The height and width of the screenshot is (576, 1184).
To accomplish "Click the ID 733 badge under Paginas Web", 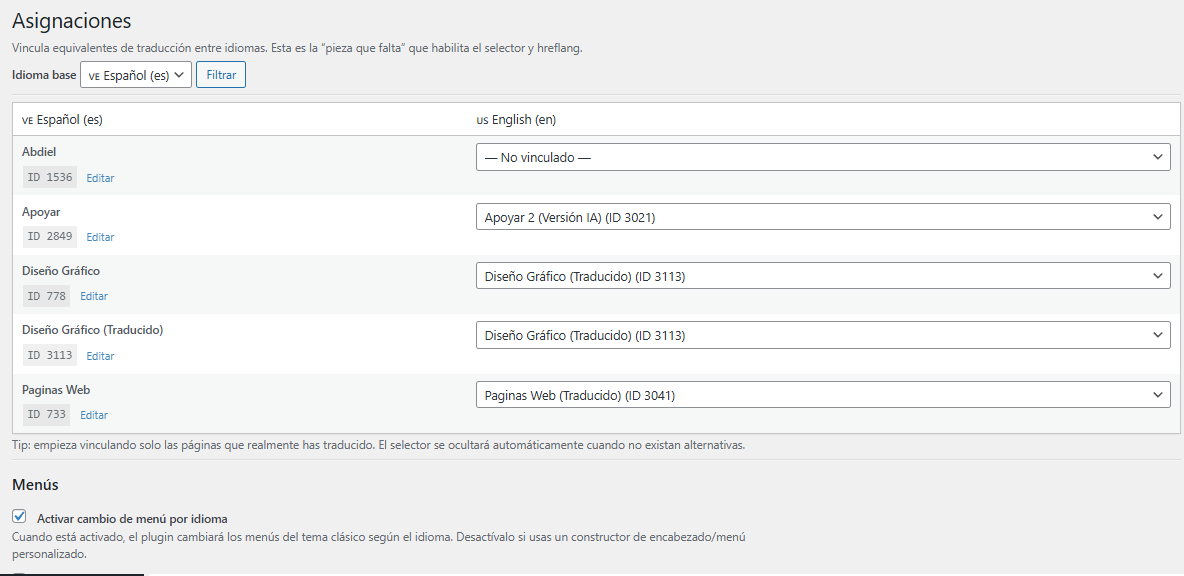I will click(x=46, y=414).
